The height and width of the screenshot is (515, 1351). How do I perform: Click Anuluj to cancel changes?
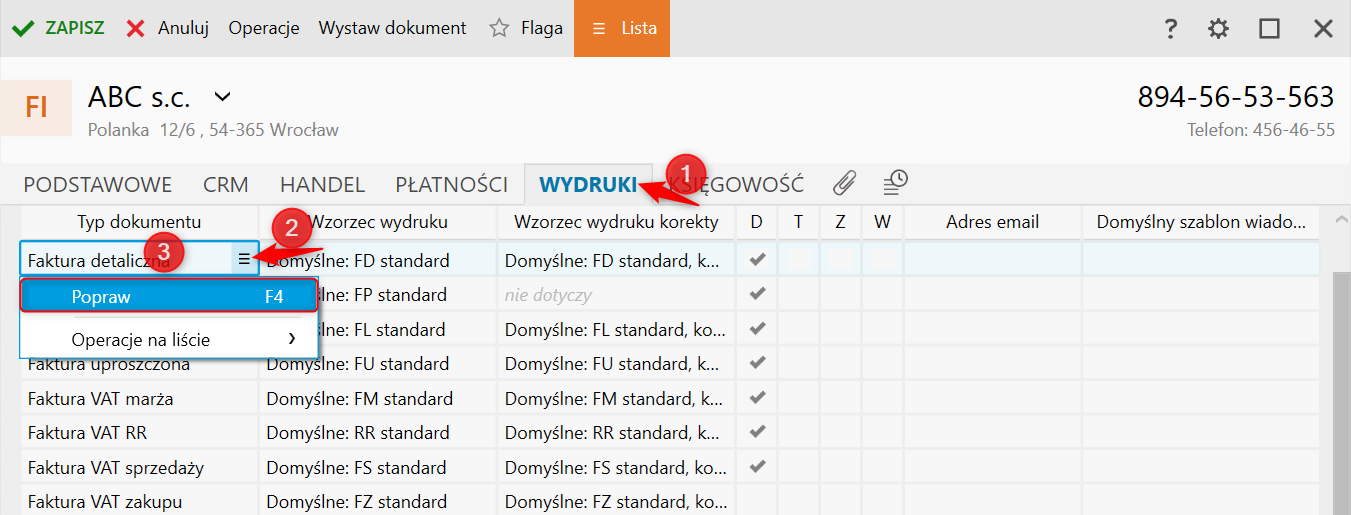pos(167,28)
